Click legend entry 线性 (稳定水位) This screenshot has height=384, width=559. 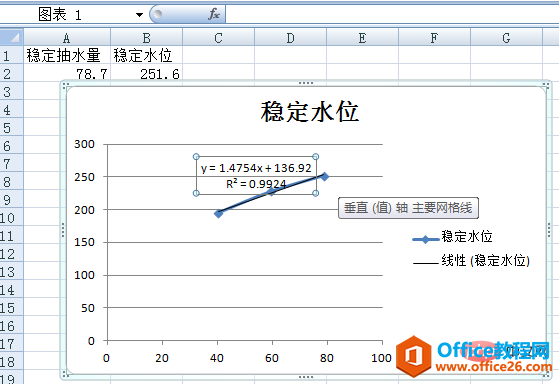pos(471,261)
